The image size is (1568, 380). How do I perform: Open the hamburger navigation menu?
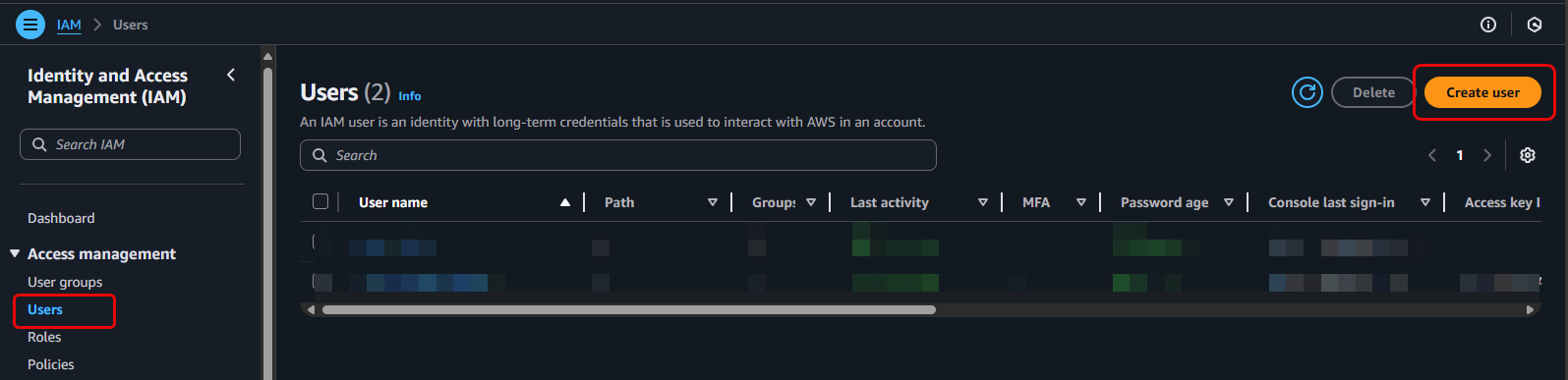point(30,25)
